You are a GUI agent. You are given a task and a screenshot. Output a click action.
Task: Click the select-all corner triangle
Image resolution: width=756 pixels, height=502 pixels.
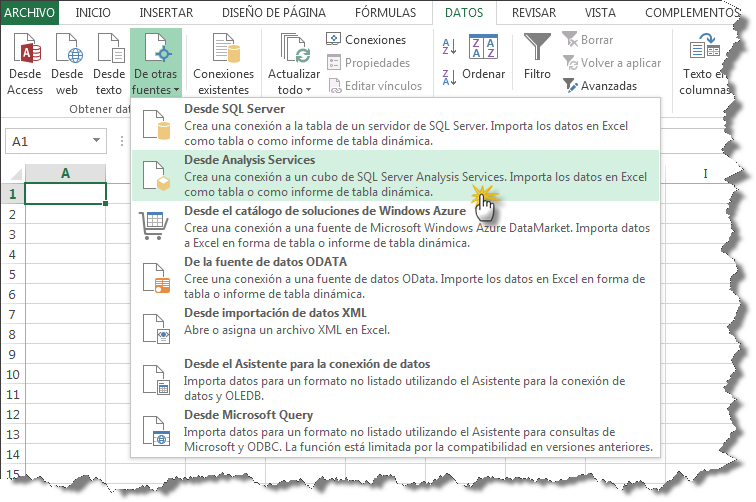(x=14, y=173)
